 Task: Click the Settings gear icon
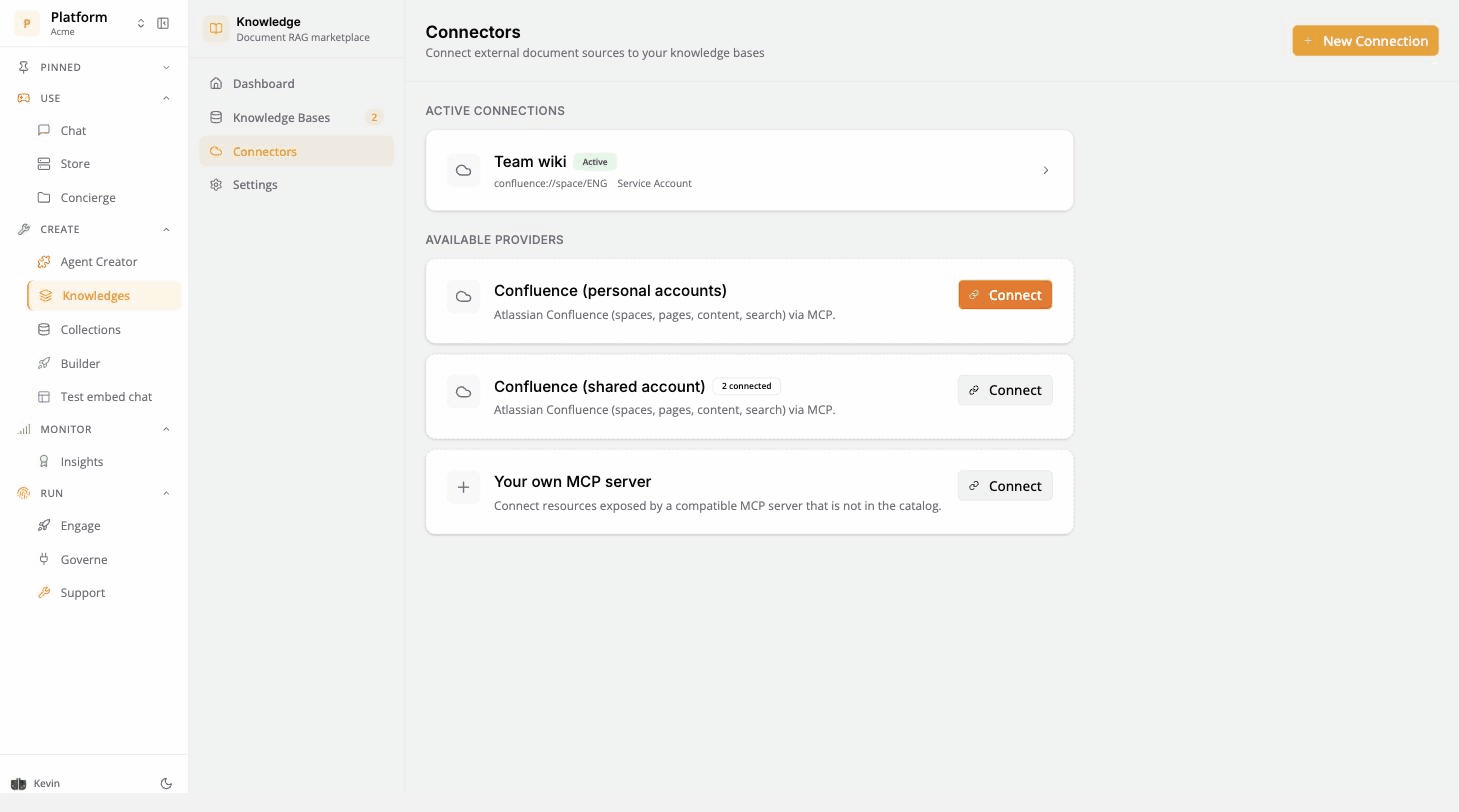(x=216, y=184)
